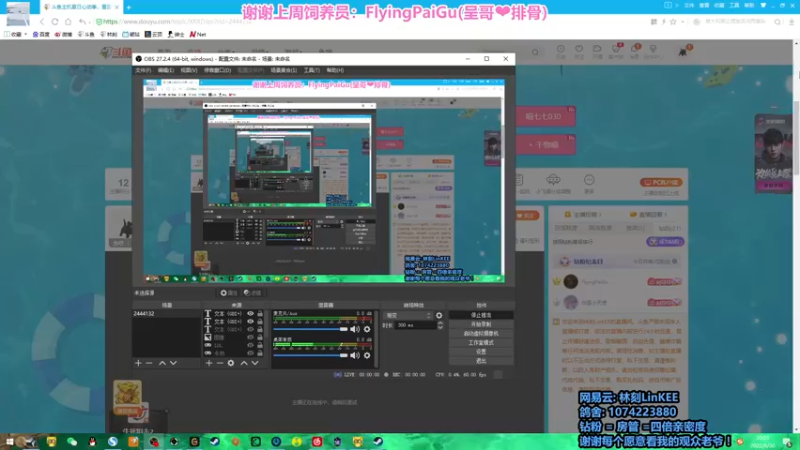This screenshot has width=800, height=450.
Task: Mute the desktop audio speaker icon
Action: coord(355,355)
